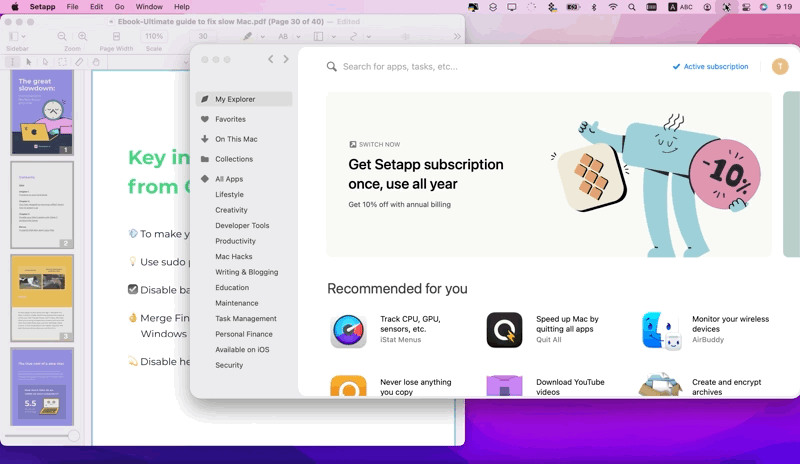
Task: Open PDF page 1 thumbnail, The great slowdown
Action: (42, 112)
